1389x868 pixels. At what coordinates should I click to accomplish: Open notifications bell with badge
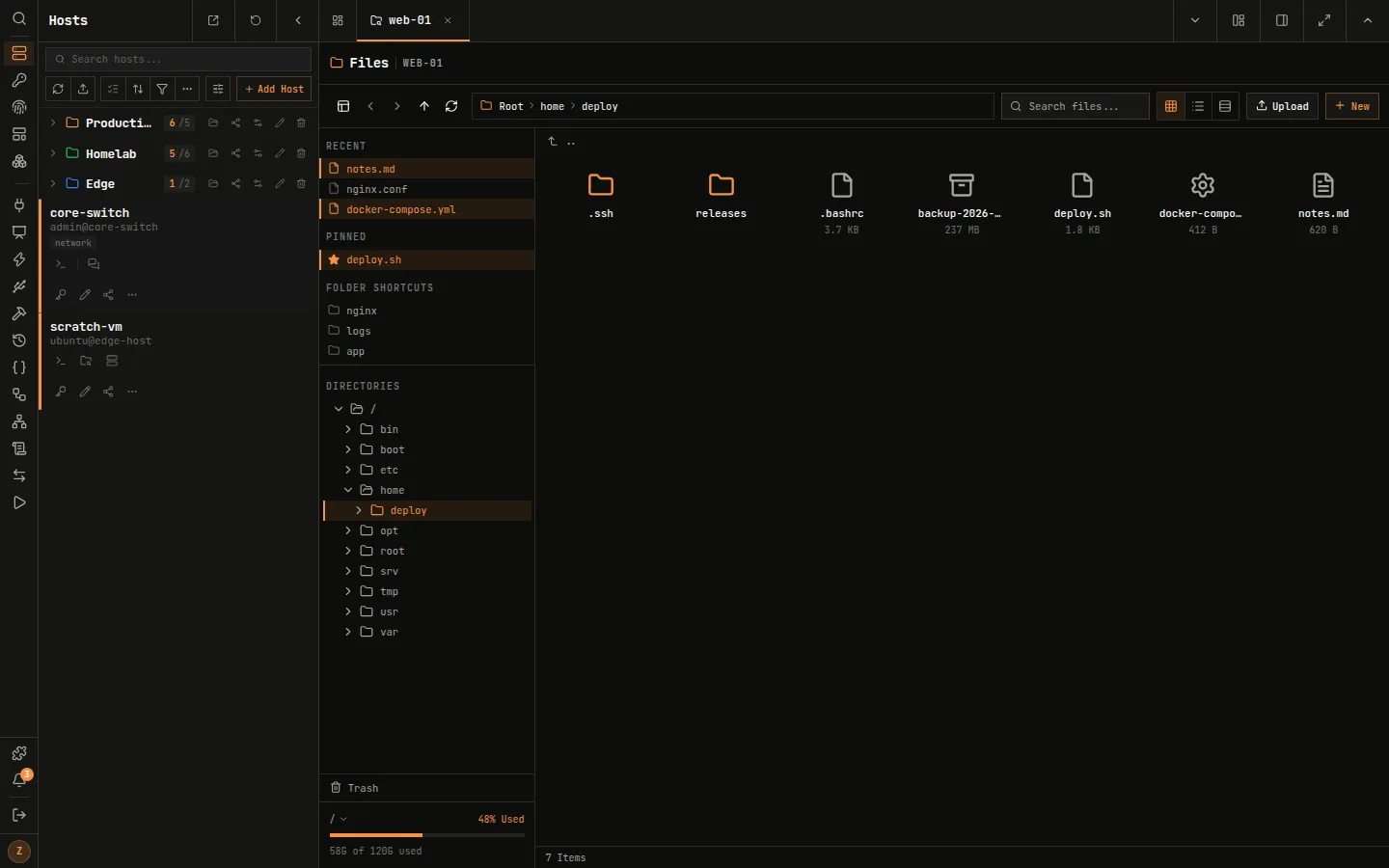point(18,780)
